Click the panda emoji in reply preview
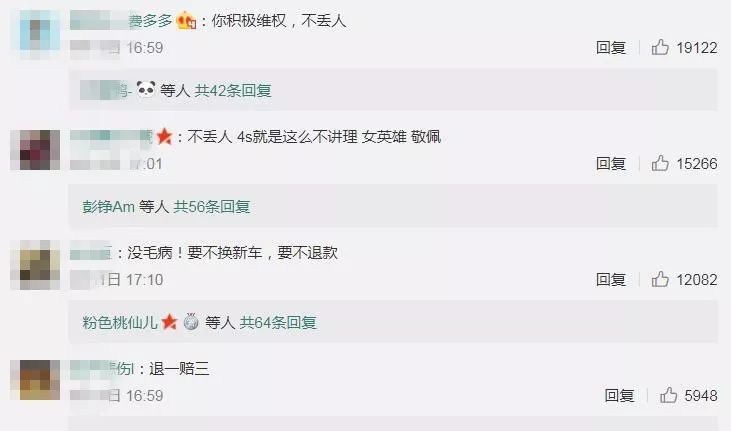The height and width of the screenshot is (431, 731). [146, 89]
